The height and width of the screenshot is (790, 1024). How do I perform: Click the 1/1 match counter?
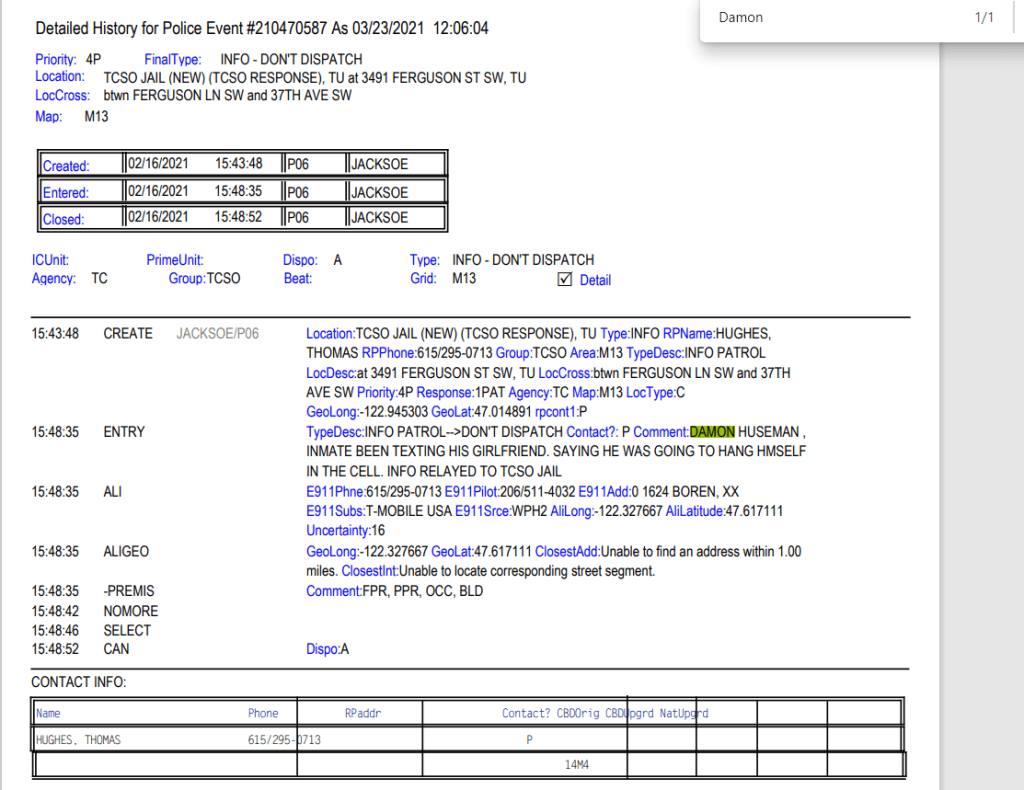(984, 18)
